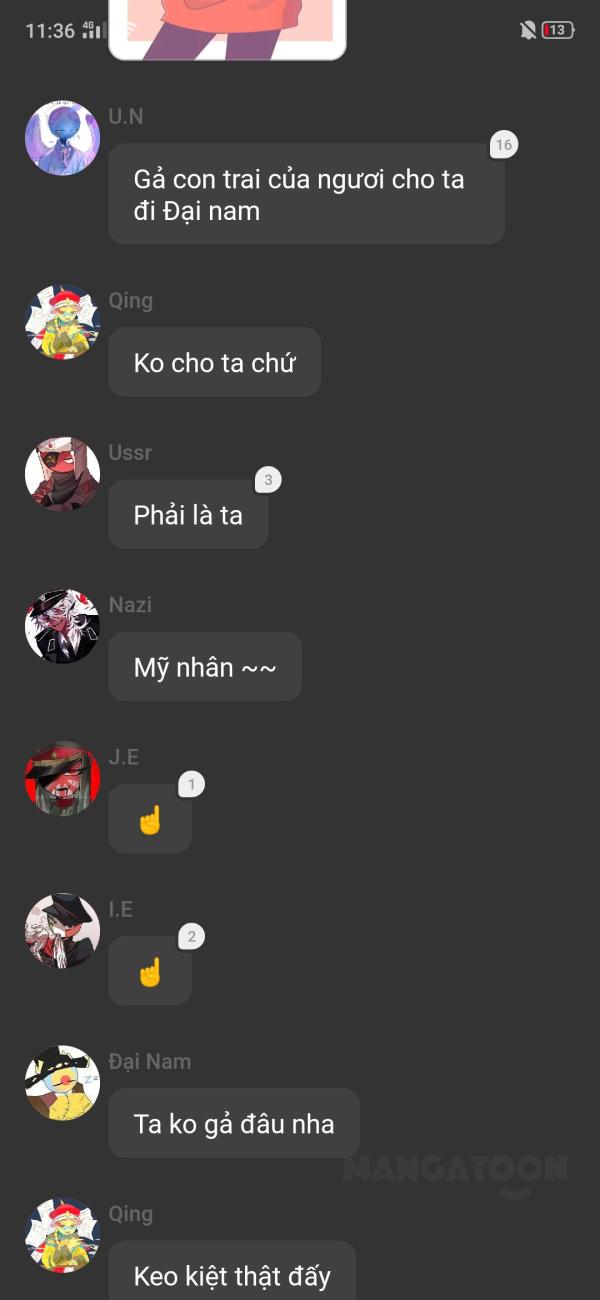Tap the first Qing avatar
Image resolution: width=600 pixels, height=1300 pixels.
click(62, 322)
